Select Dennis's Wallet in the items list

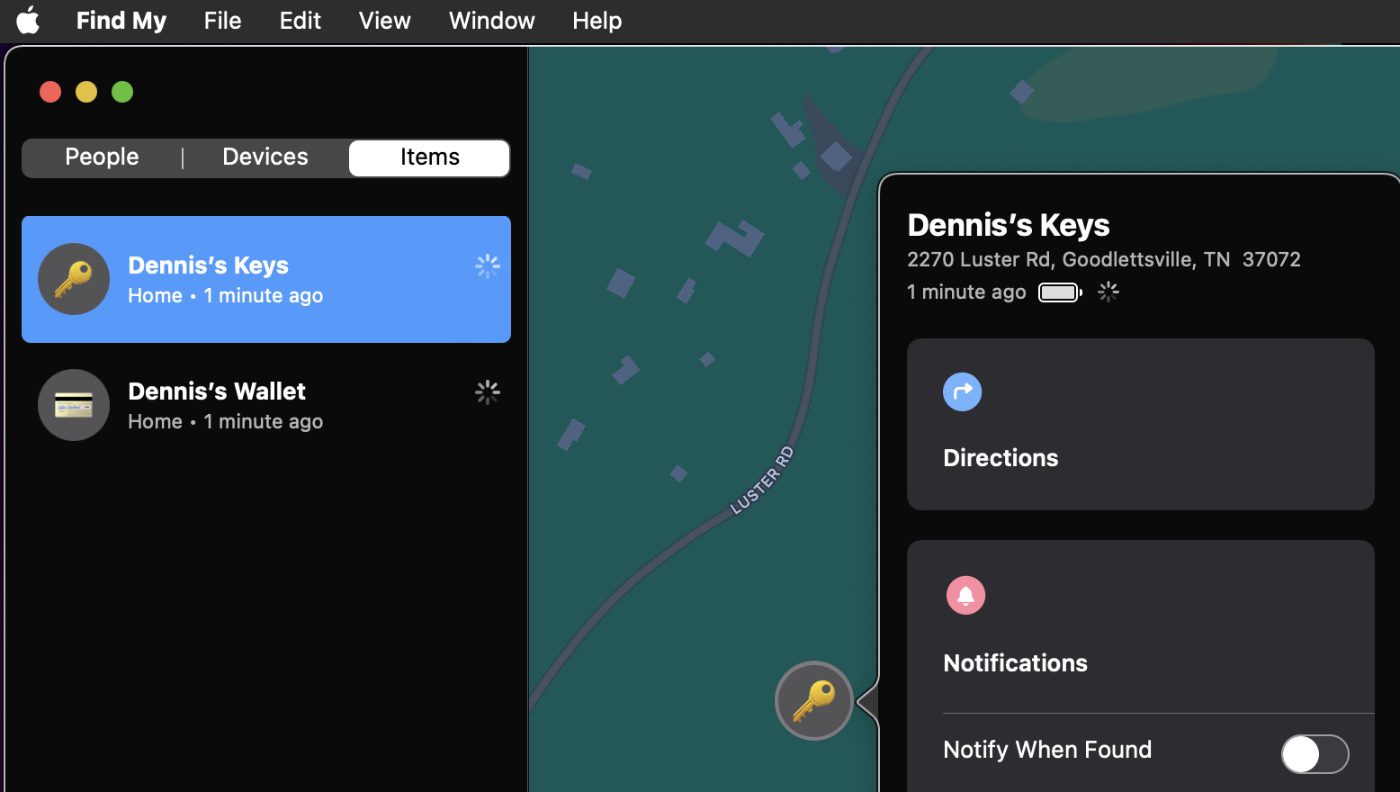pyautogui.click(x=266, y=405)
